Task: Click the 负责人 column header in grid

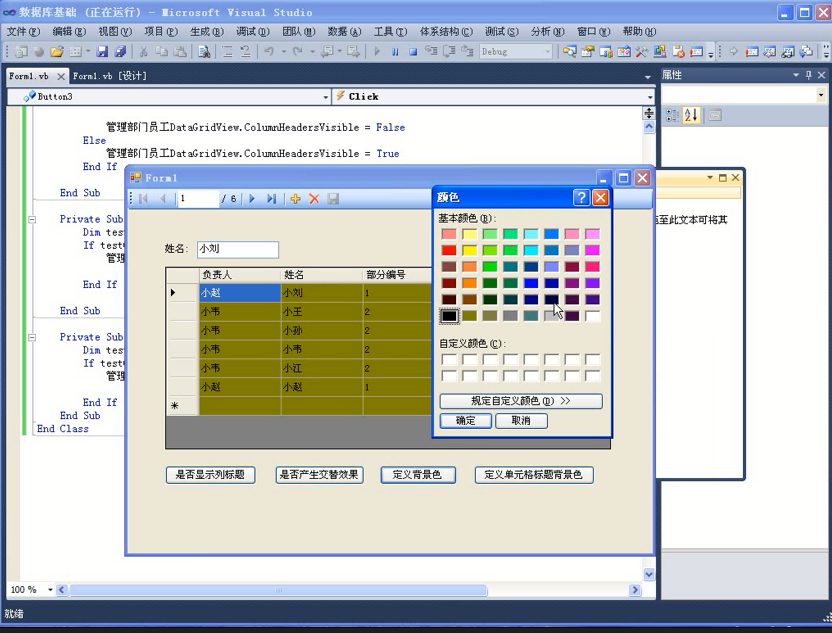Action: coord(240,275)
